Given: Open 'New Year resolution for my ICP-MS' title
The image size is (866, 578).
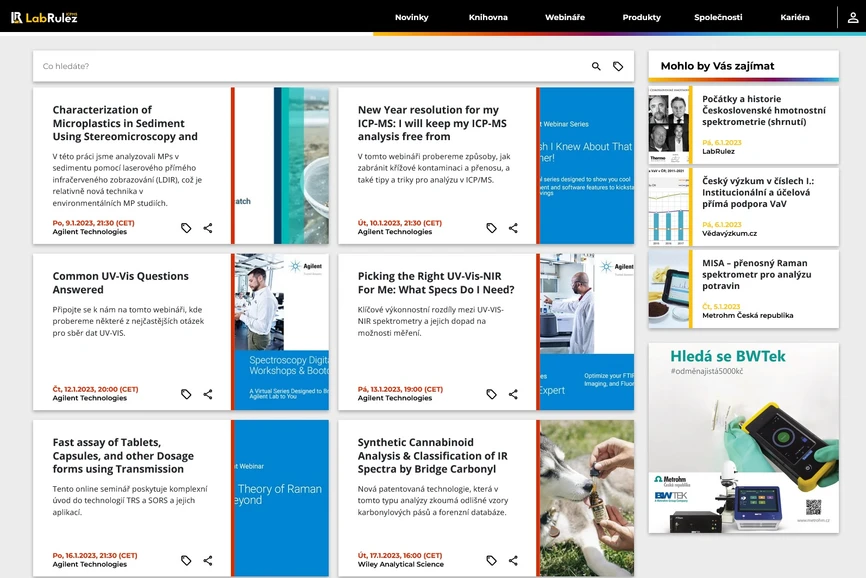Looking at the screenshot, I should [432, 123].
